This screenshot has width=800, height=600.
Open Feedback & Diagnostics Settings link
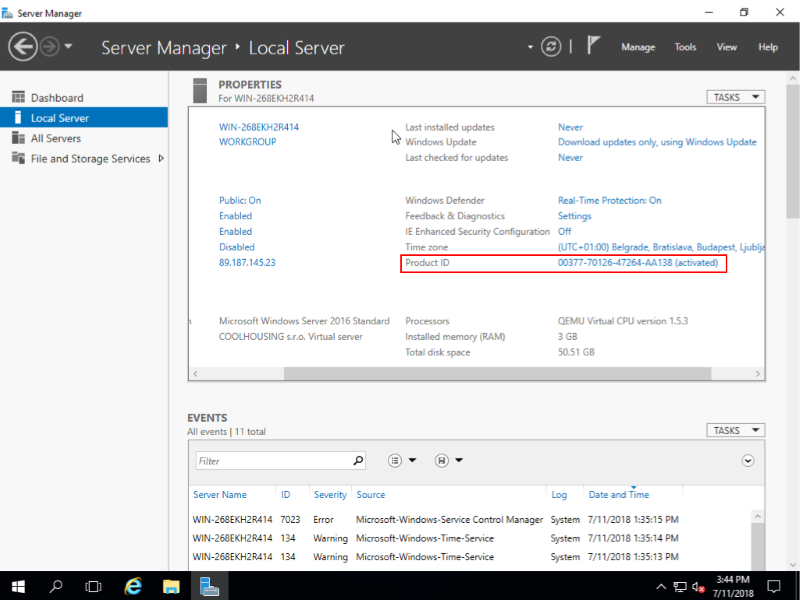[x=574, y=216]
